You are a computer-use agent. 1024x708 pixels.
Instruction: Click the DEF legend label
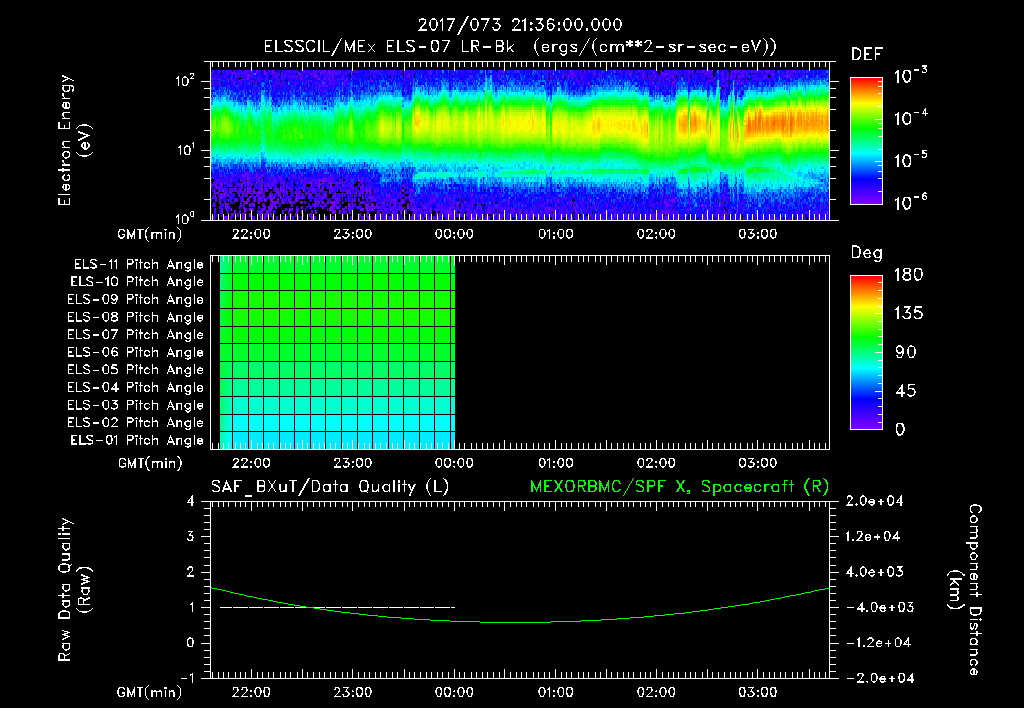coord(867,54)
